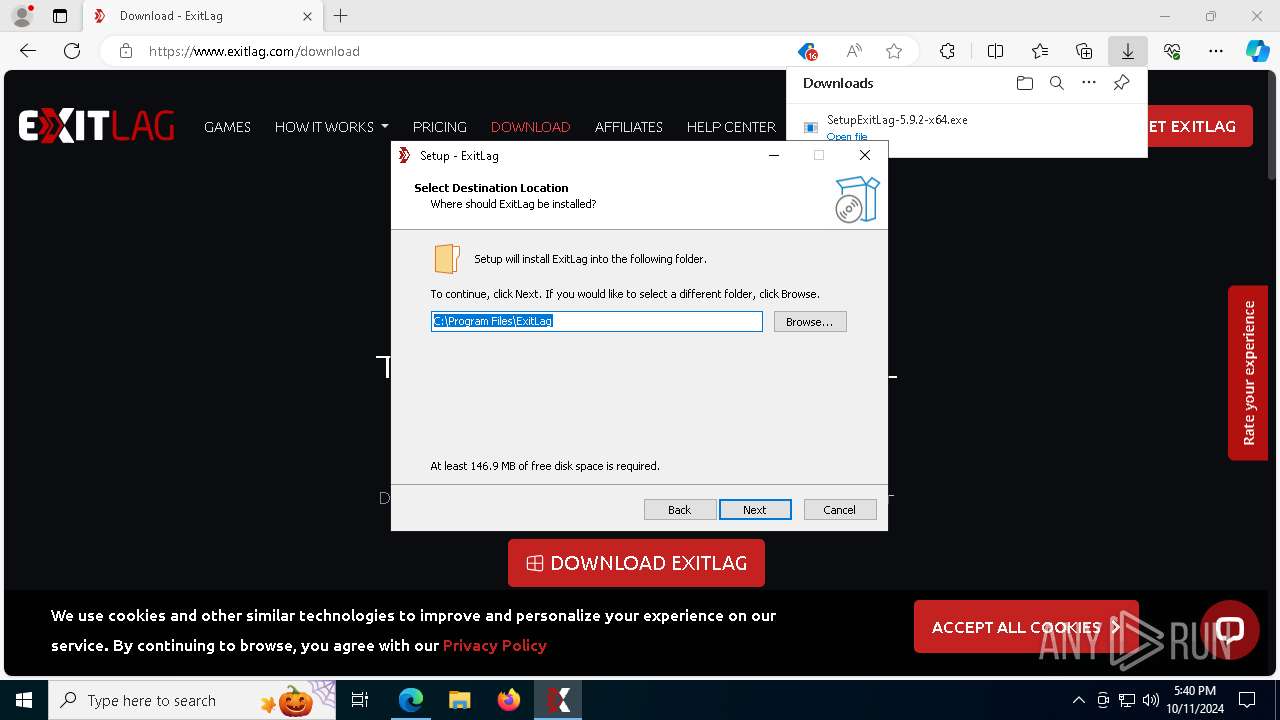Viewport: 1280px width, 720px height.
Task: Open notification center icon
Action: point(1247,700)
